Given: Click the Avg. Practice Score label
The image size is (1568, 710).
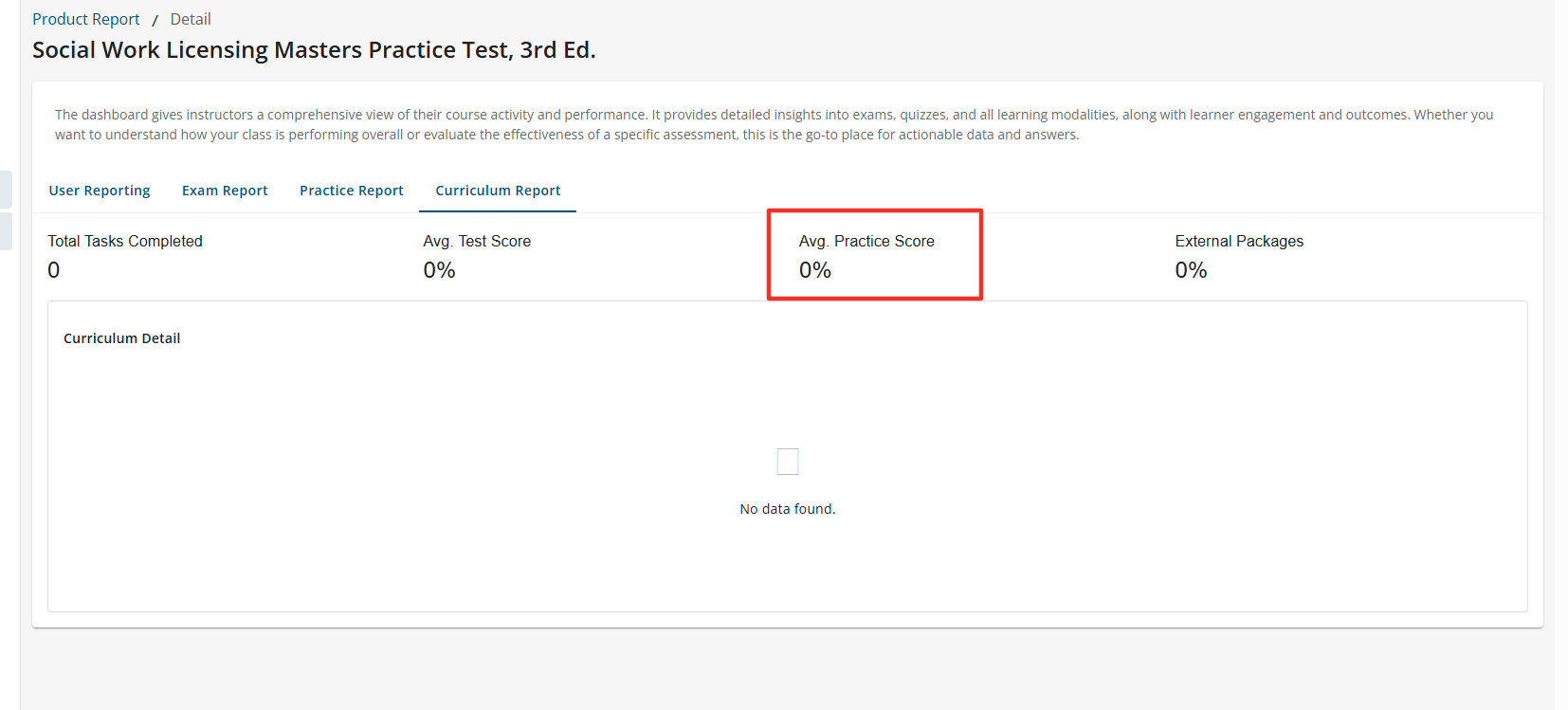Looking at the screenshot, I should (866, 242).
